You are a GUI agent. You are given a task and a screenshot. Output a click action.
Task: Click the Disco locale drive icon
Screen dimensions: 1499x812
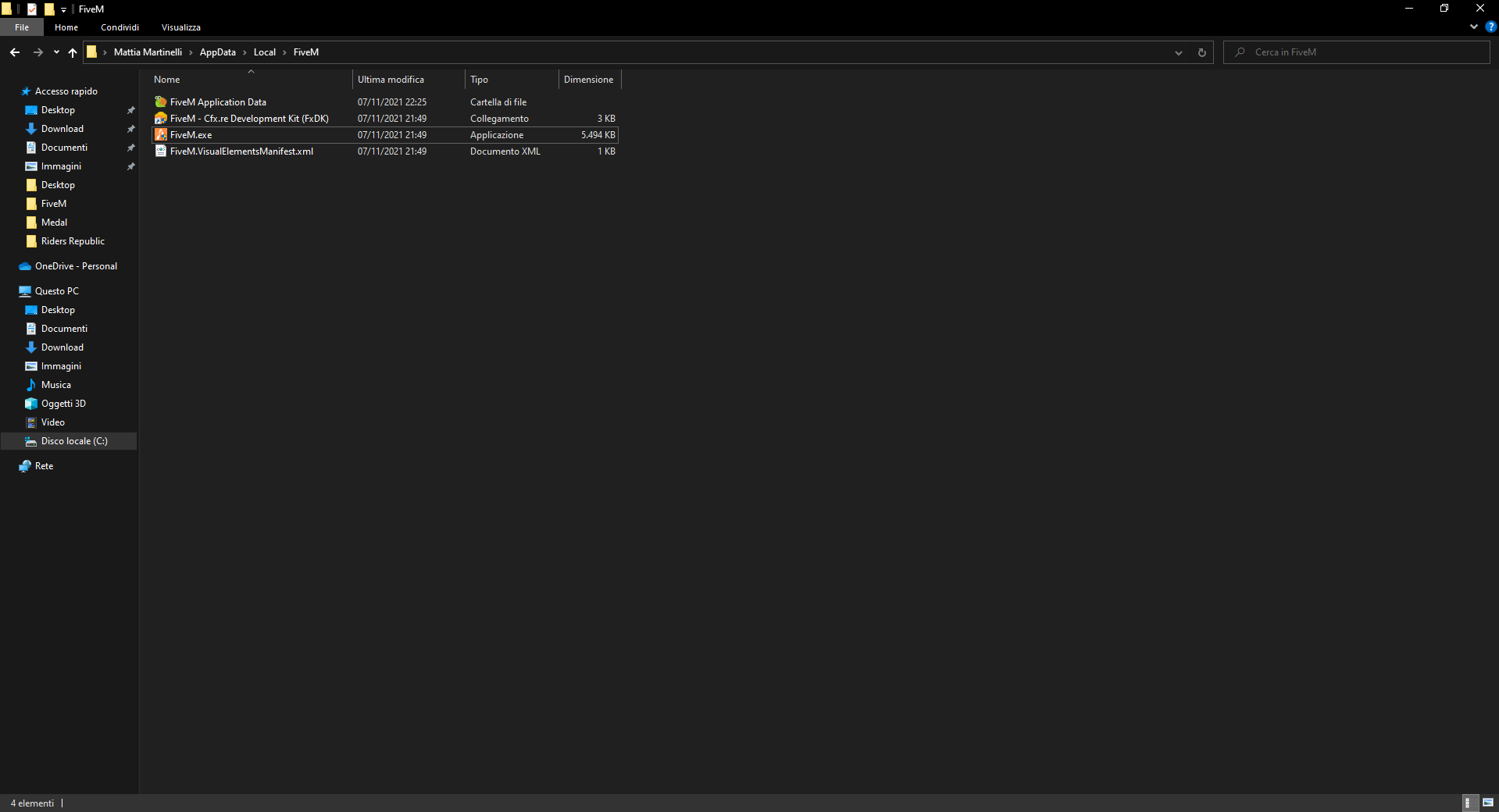coord(31,441)
